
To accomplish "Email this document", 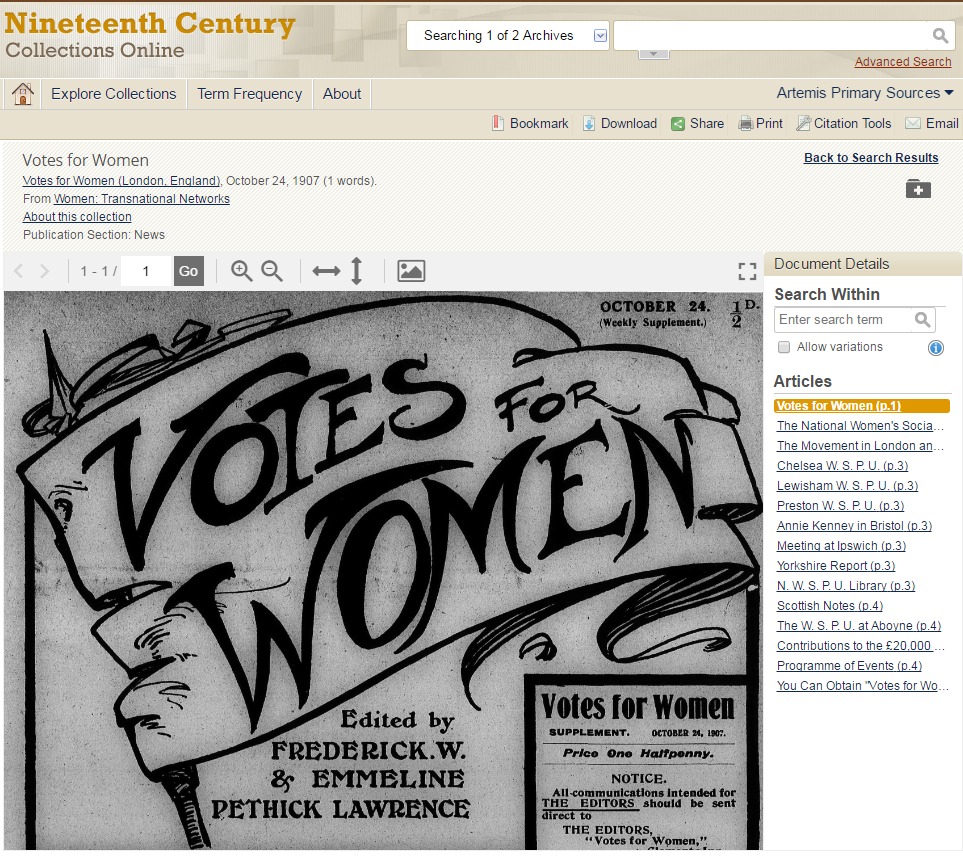I will (932, 123).
